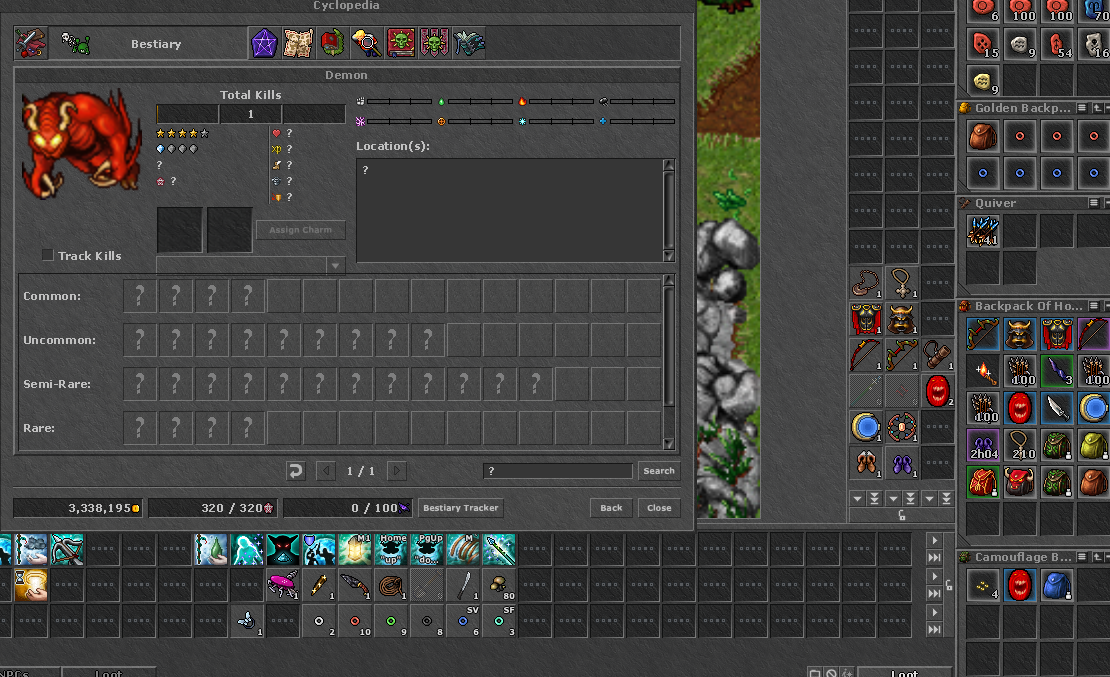The image size is (1110, 677).
Task: Click the red book icon in the Cyclopedia toolbar
Action: [x=330, y=43]
